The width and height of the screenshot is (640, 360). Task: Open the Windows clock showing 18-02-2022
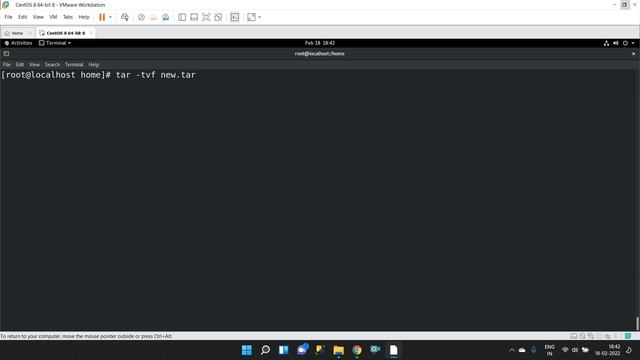(607, 350)
